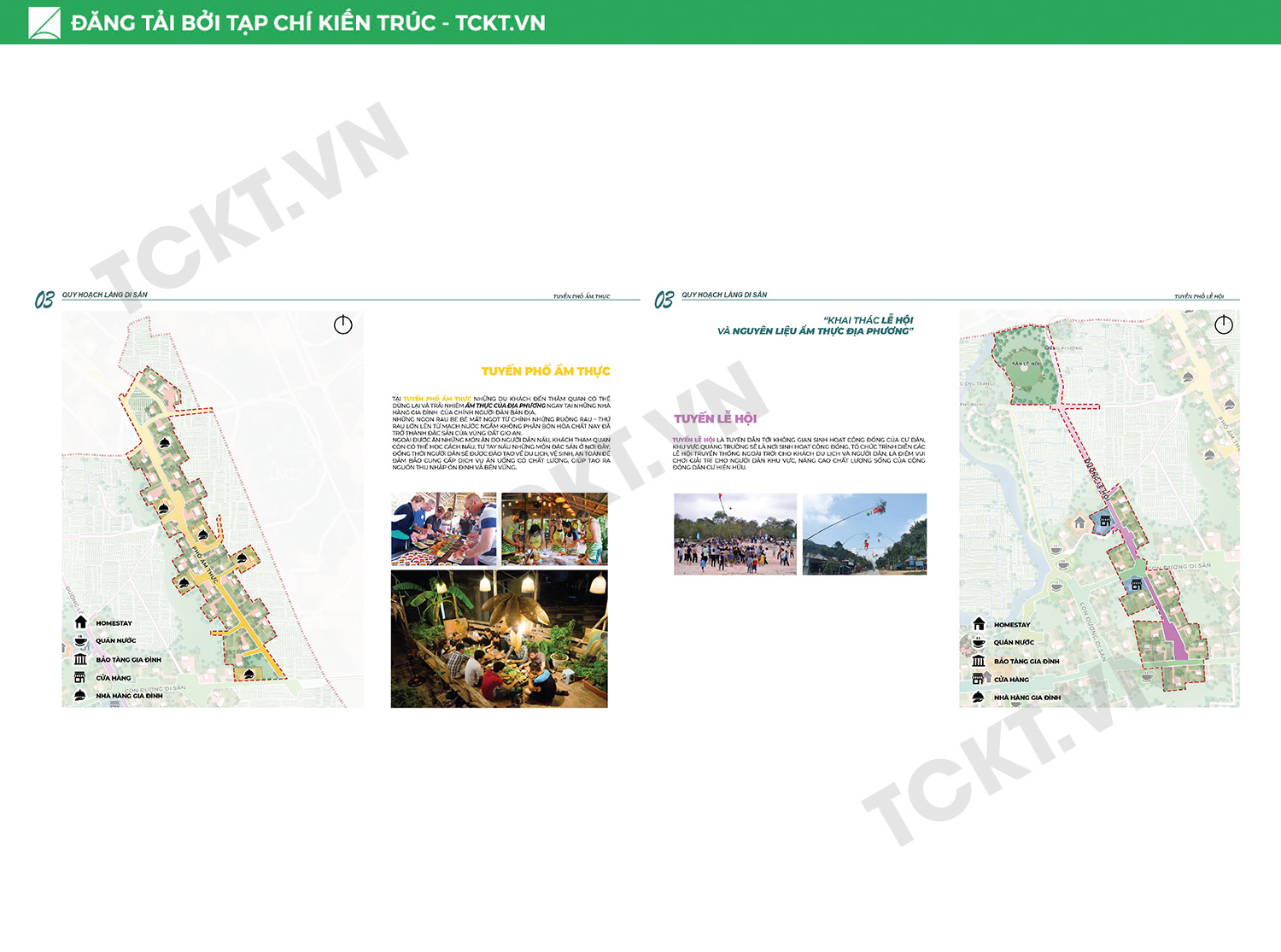Click the Homestay house icon in the left map legend
1281x952 pixels.
coord(80,622)
